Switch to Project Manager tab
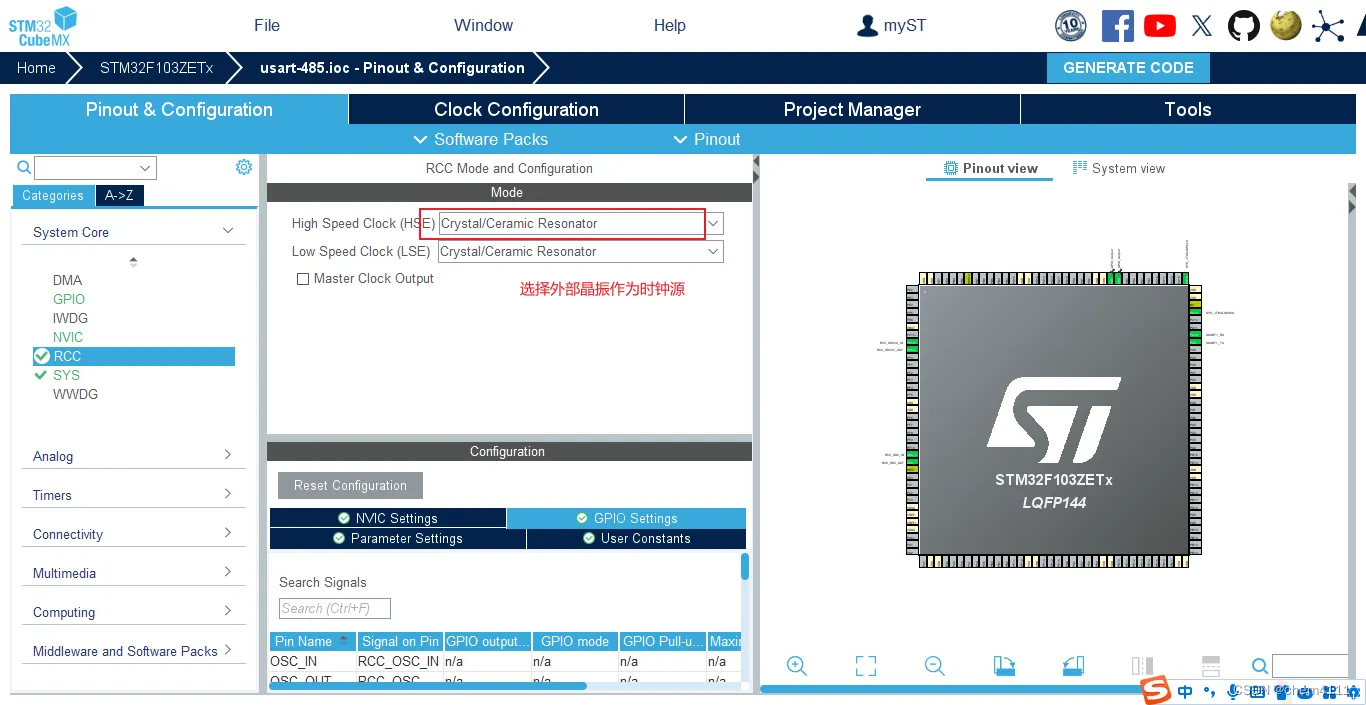 (852, 110)
